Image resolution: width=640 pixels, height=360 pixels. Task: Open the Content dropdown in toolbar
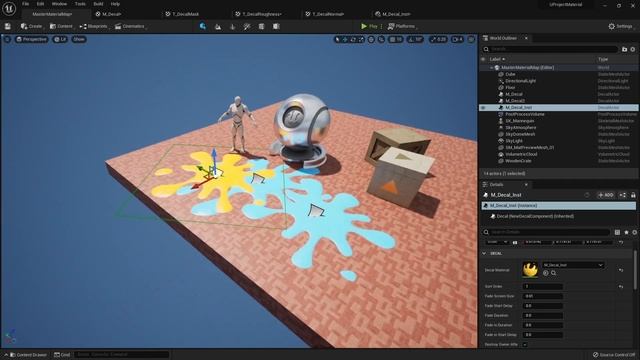click(61, 27)
